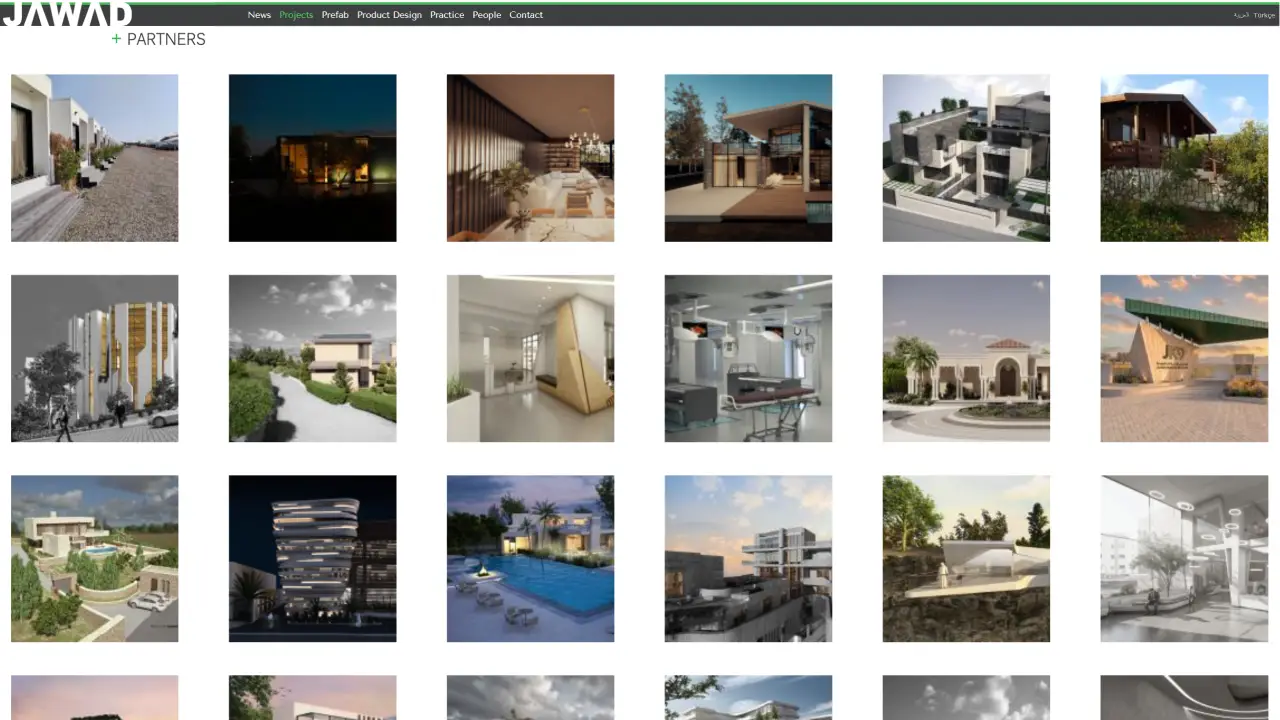Go to the Projects page

coord(296,15)
